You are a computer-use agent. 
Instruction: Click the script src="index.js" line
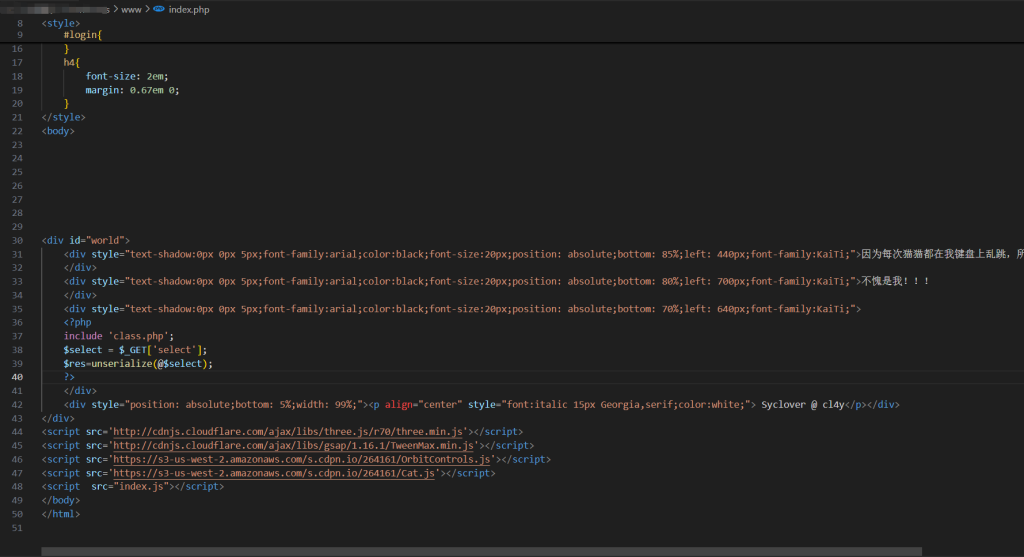(133, 486)
